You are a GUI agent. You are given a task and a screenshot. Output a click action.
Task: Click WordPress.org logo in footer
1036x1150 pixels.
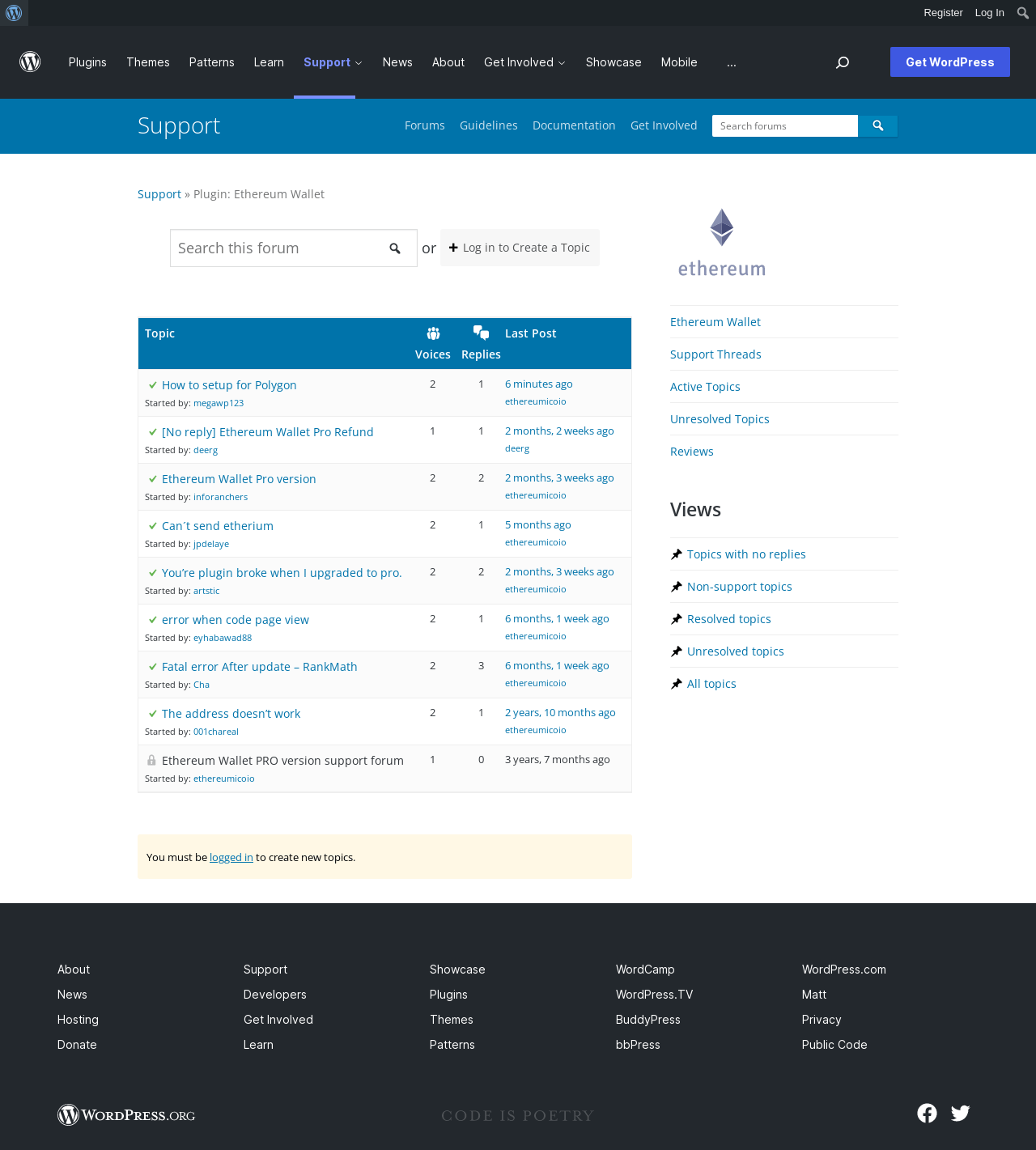coord(126,1115)
